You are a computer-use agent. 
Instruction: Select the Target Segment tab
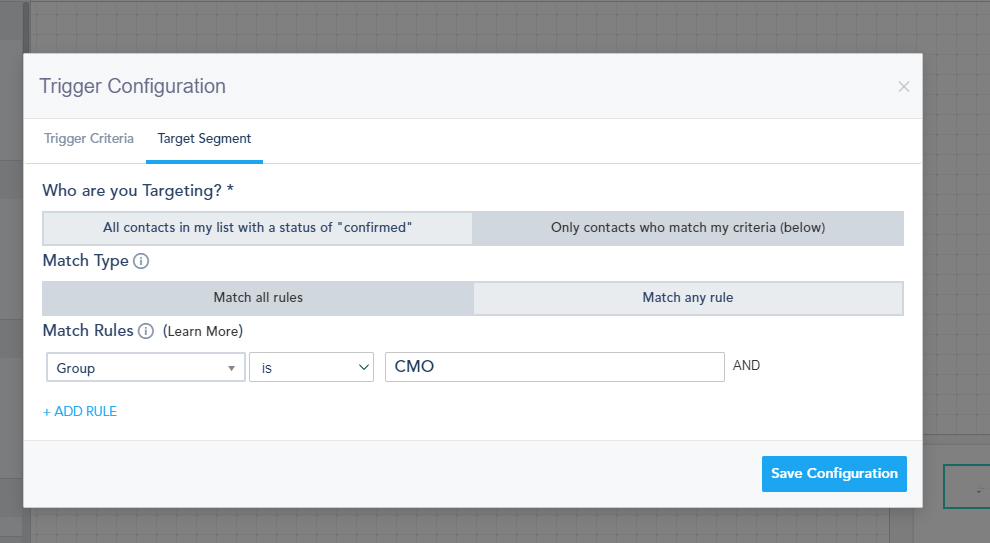click(x=204, y=139)
